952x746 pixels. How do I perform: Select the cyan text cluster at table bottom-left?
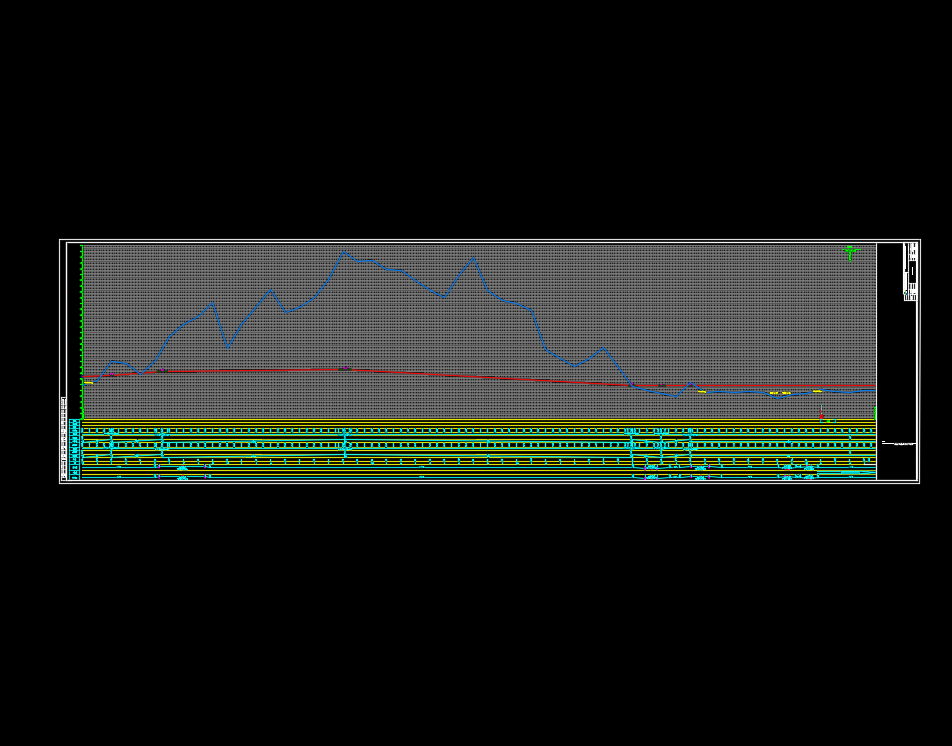point(182,478)
